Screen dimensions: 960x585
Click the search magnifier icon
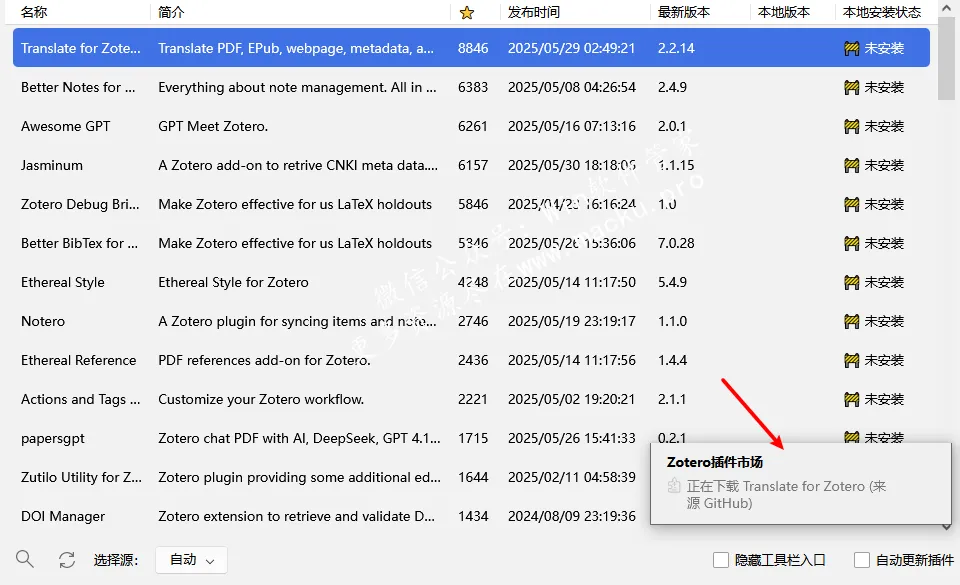click(x=24, y=559)
